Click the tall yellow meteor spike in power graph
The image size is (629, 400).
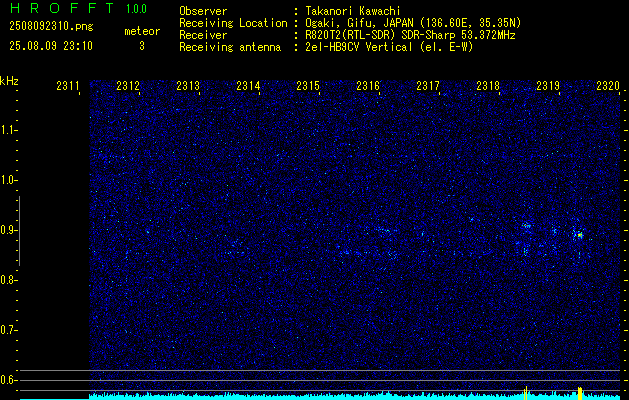point(580,393)
